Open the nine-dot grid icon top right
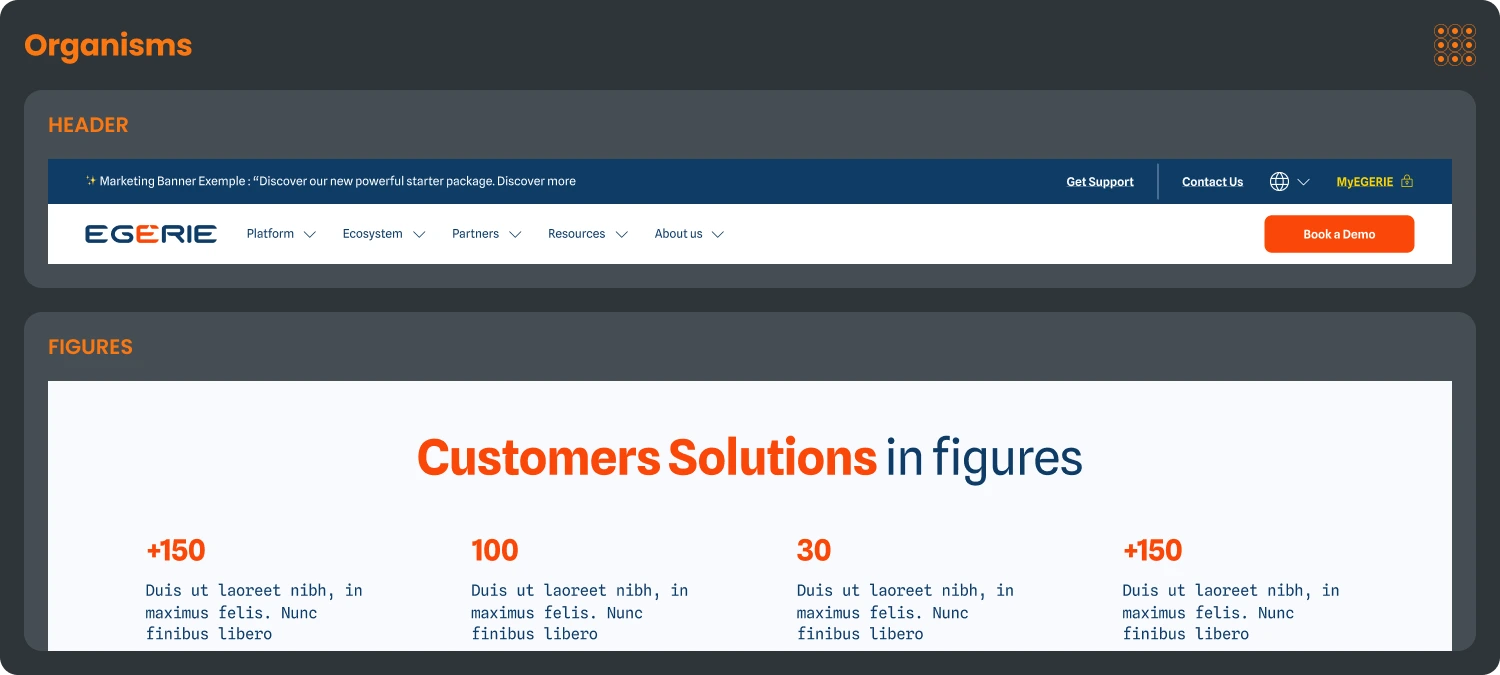The height and width of the screenshot is (675, 1500). coord(1454,45)
